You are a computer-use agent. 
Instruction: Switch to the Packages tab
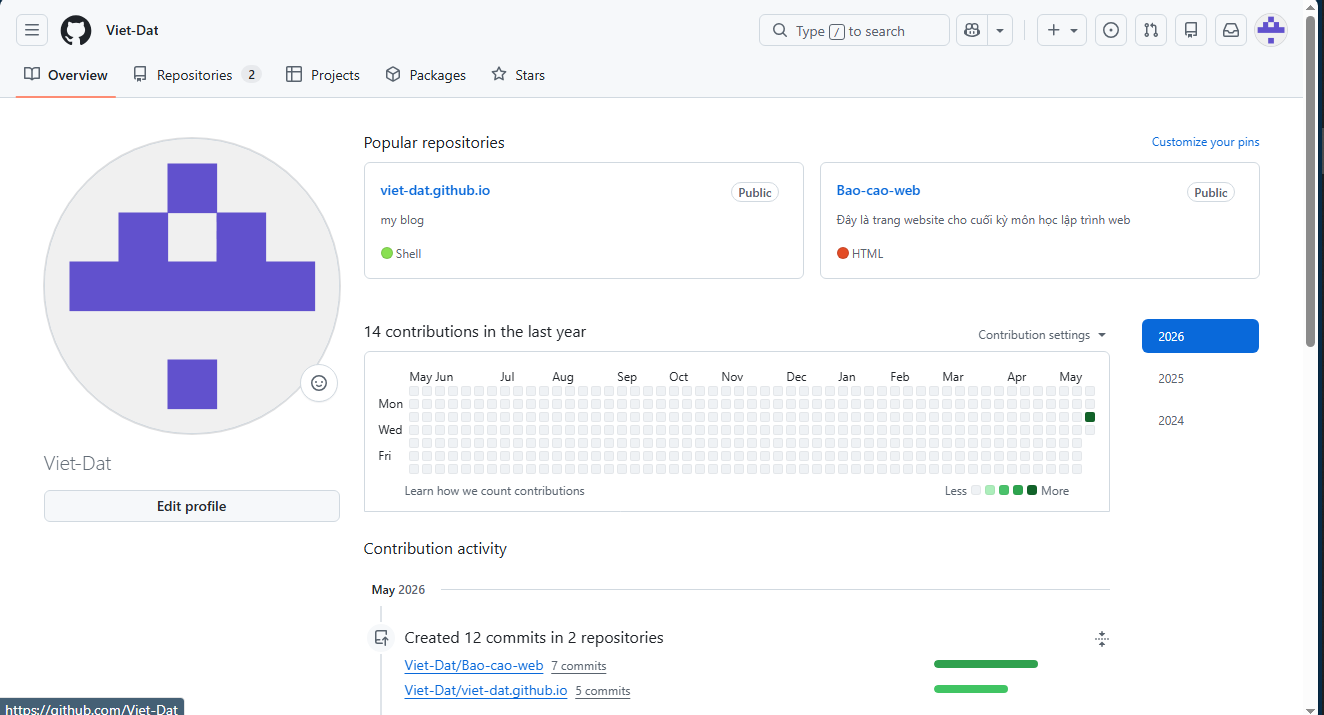(x=425, y=75)
